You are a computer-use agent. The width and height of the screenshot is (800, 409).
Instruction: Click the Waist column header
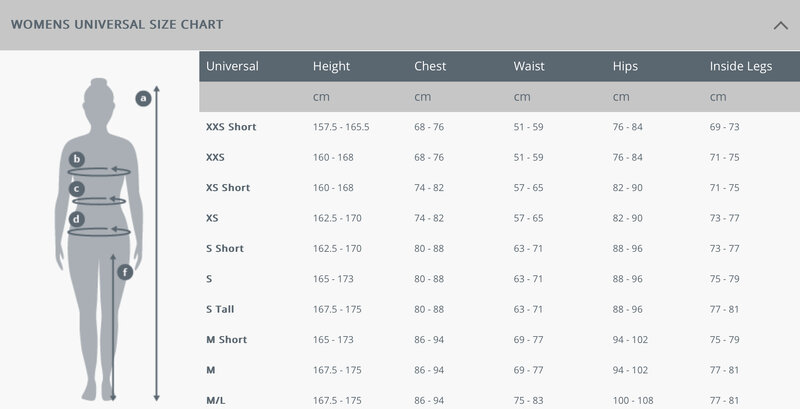[x=529, y=67]
